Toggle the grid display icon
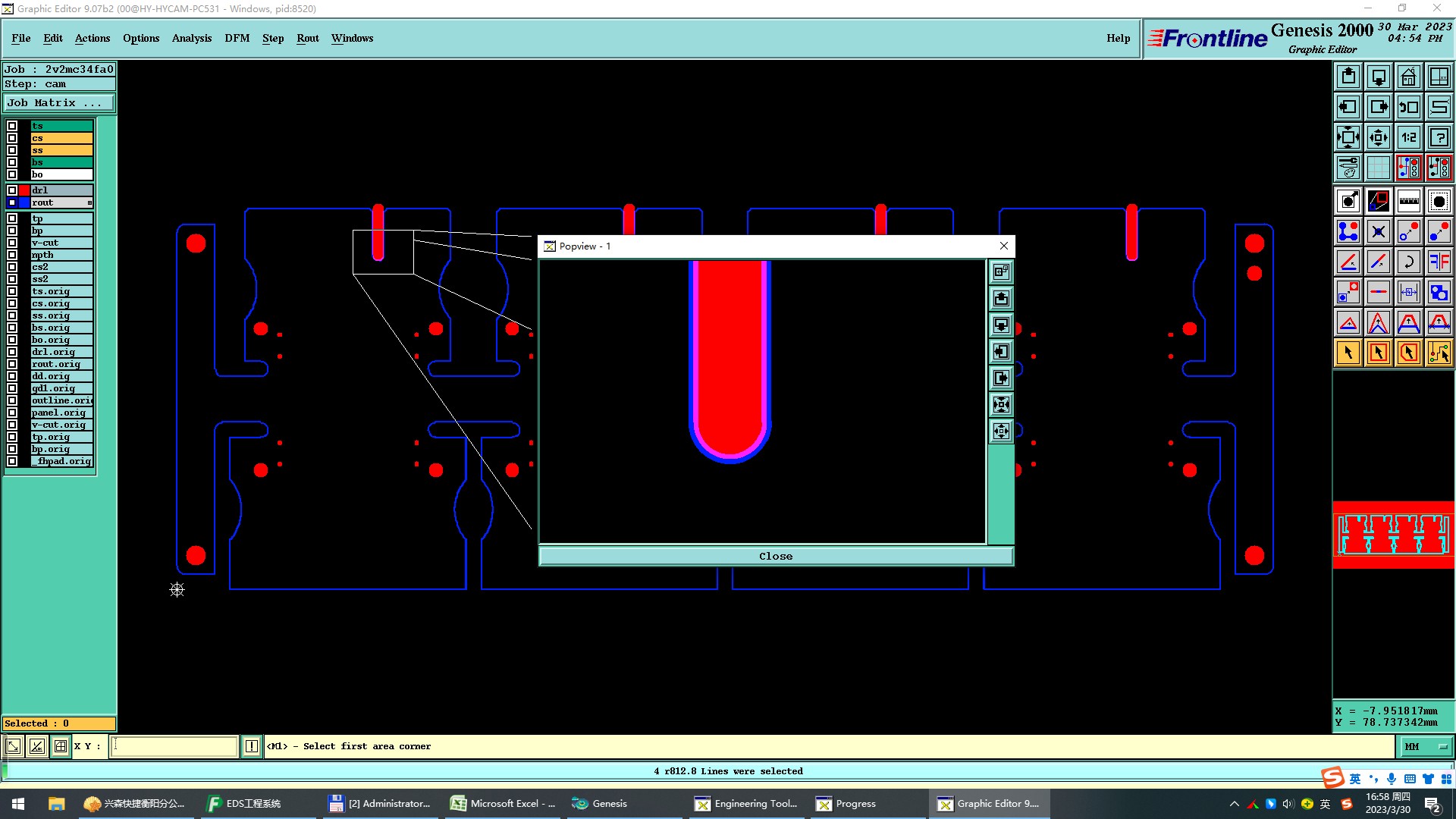 click(x=1378, y=167)
